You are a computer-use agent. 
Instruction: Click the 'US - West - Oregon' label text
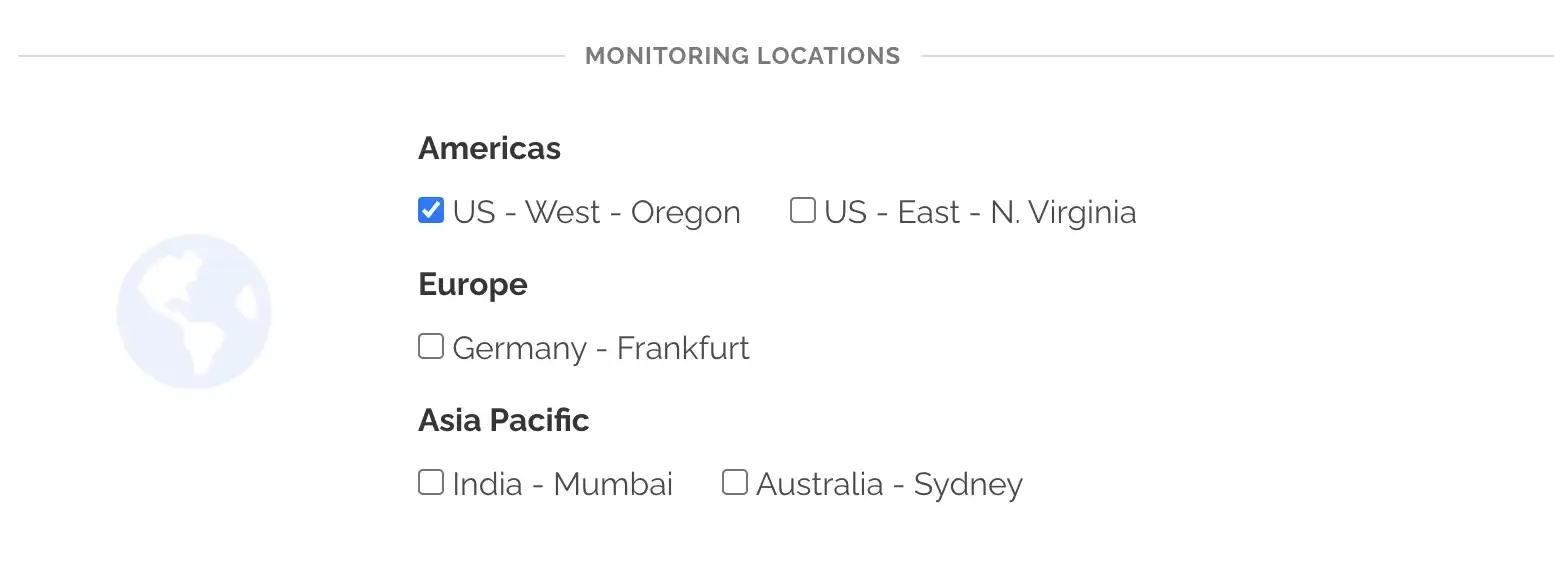point(596,213)
